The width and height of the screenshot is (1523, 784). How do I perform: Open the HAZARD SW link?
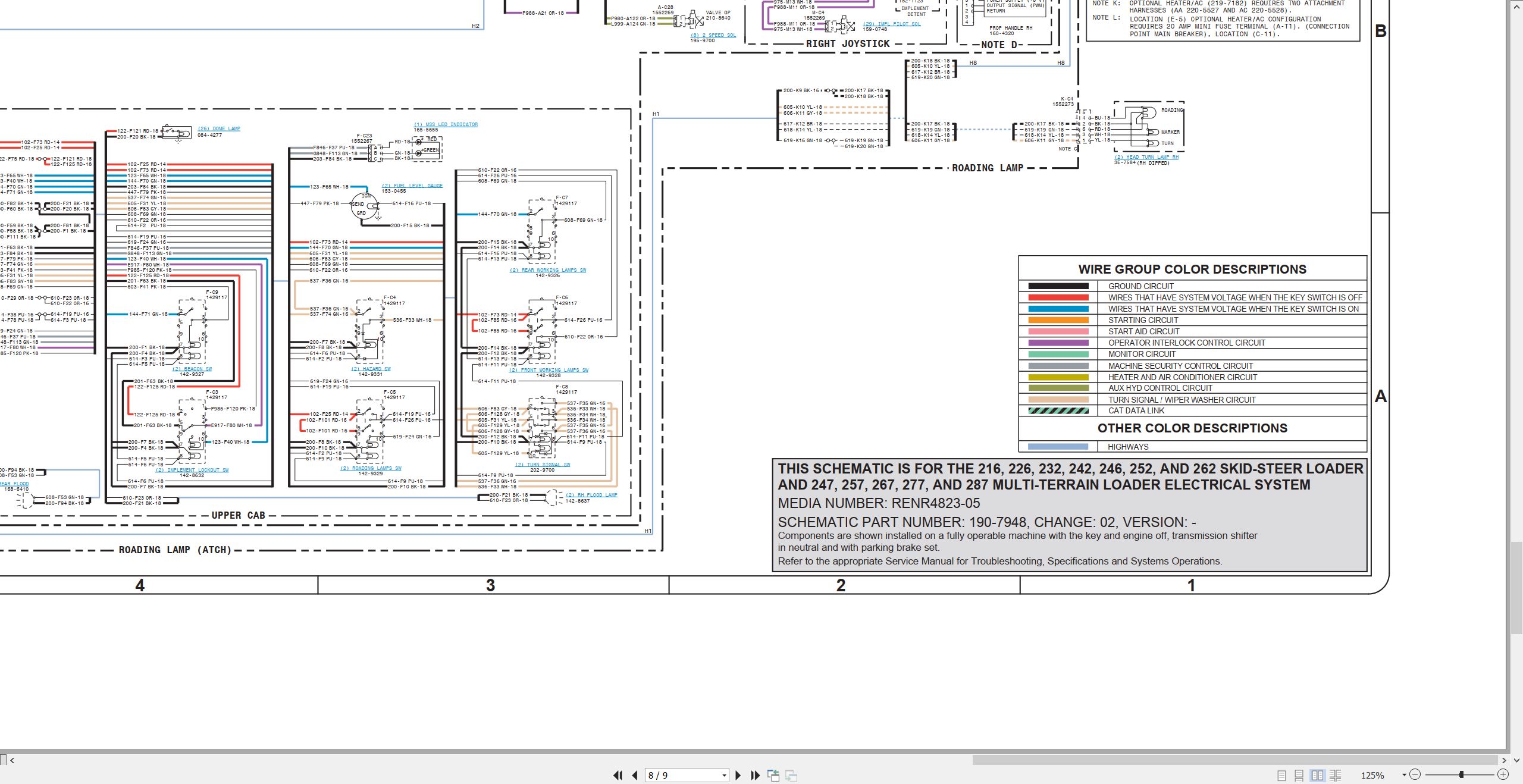(x=370, y=369)
